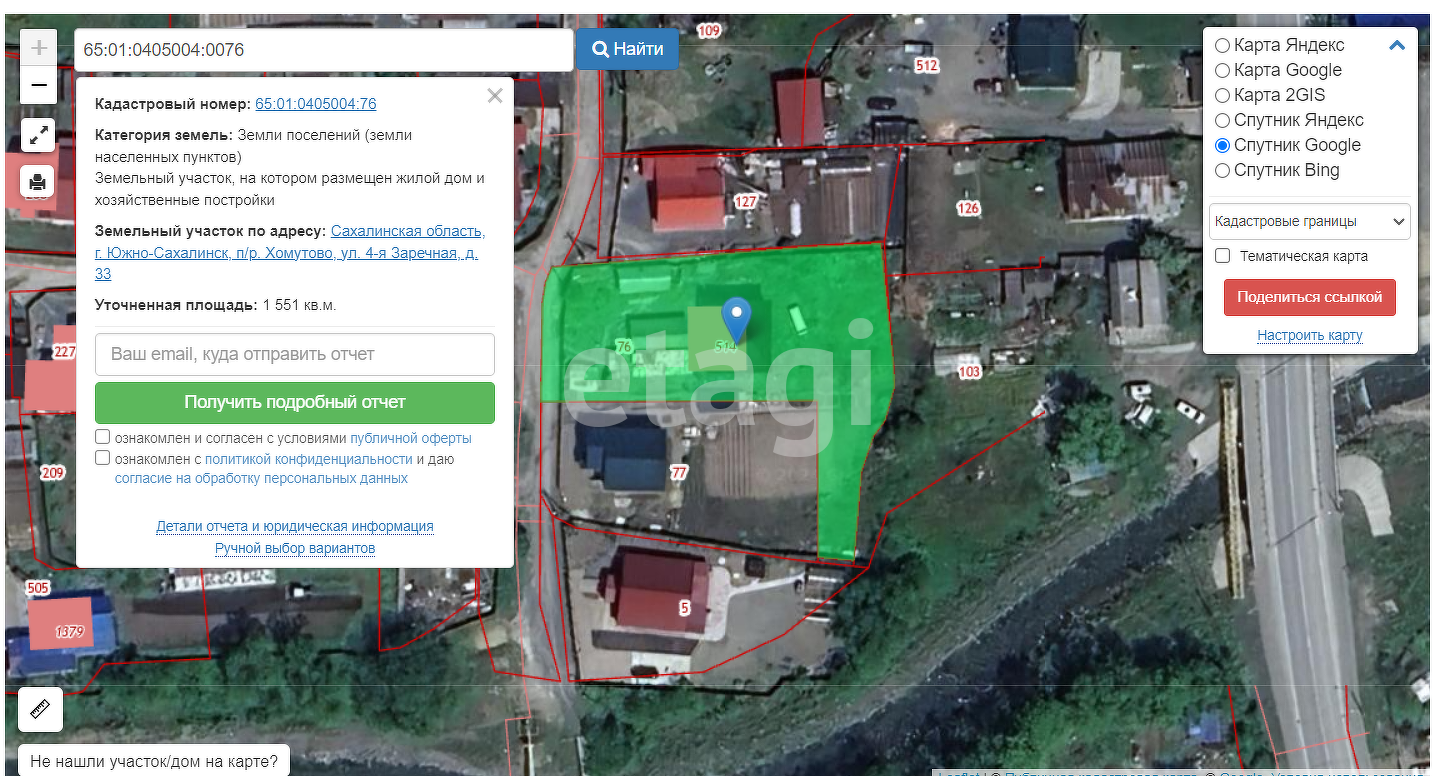Zoom in with the plus button
Screen dimensions: 1440x776
[x=39, y=48]
